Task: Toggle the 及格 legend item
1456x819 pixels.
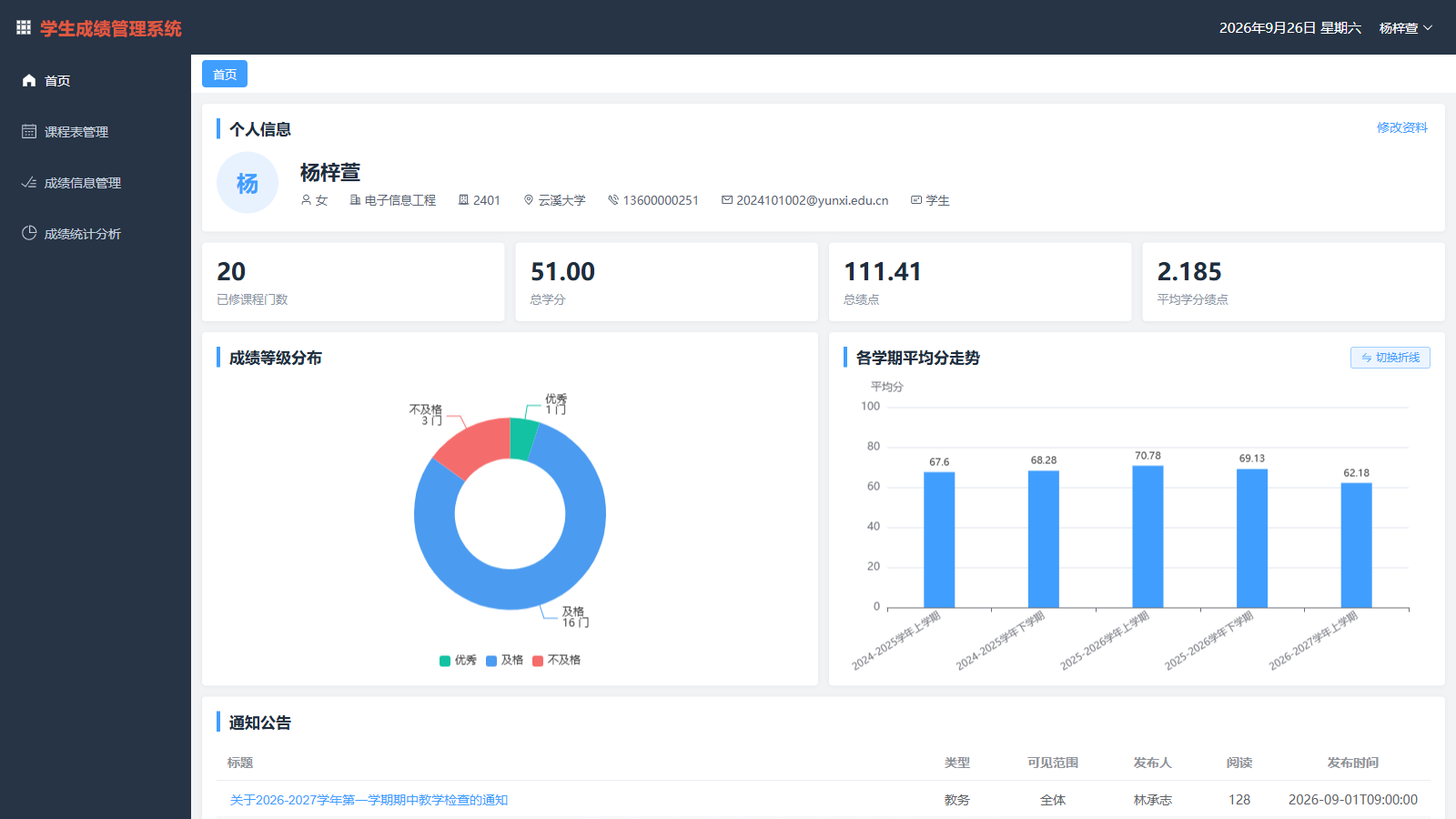Action: click(x=504, y=660)
